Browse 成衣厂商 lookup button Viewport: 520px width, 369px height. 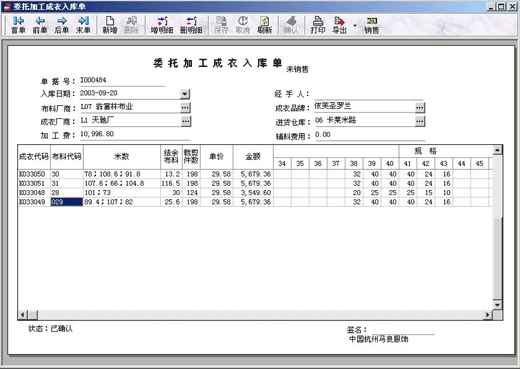tap(186, 121)
